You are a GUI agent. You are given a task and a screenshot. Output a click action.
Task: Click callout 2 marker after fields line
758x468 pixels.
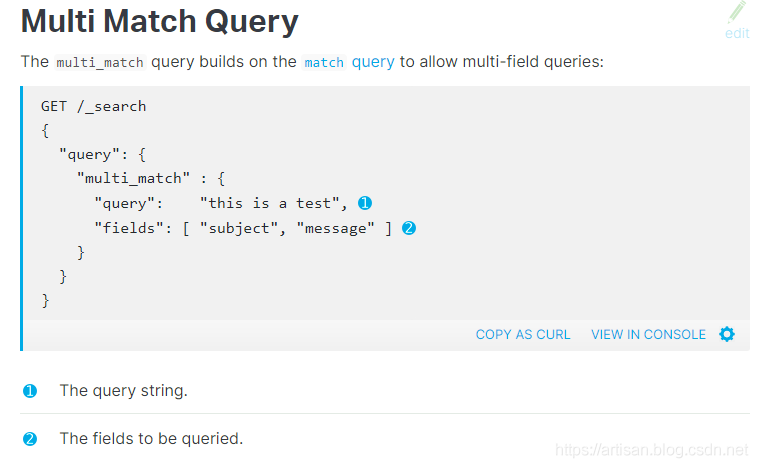click(408, 228)
